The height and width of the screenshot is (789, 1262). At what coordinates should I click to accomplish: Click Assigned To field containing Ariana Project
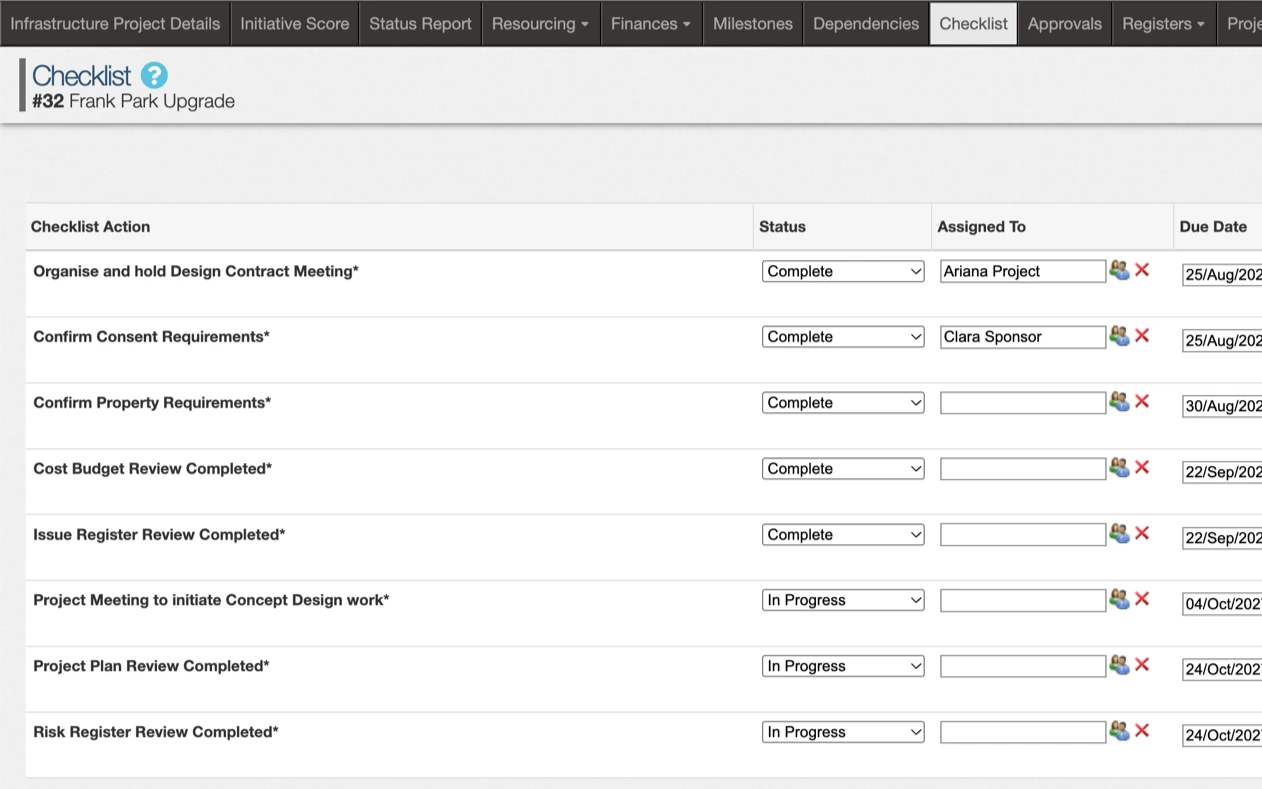coord(1023,271)
